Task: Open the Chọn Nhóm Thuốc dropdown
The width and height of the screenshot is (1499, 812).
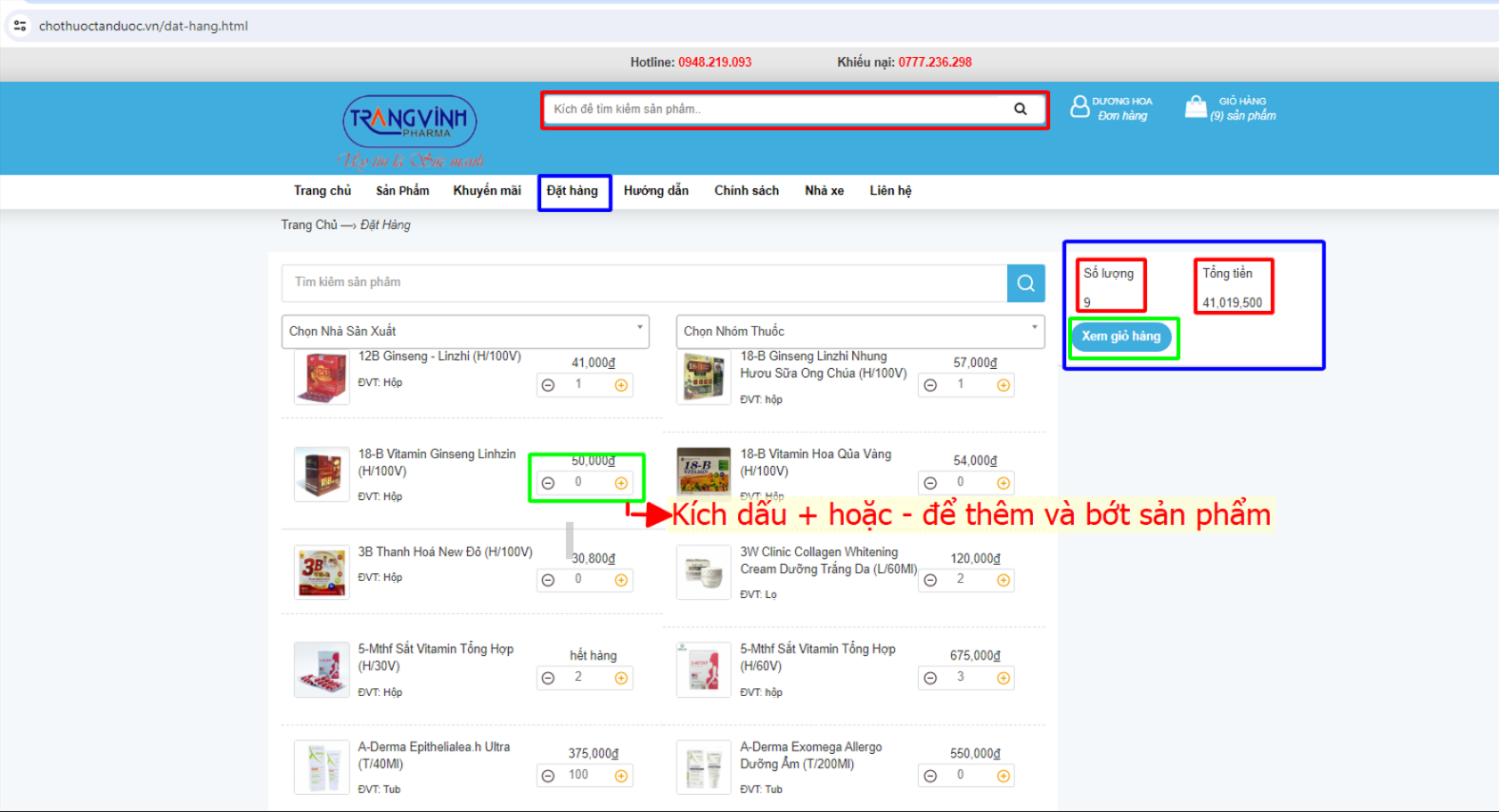Action: 860,331
